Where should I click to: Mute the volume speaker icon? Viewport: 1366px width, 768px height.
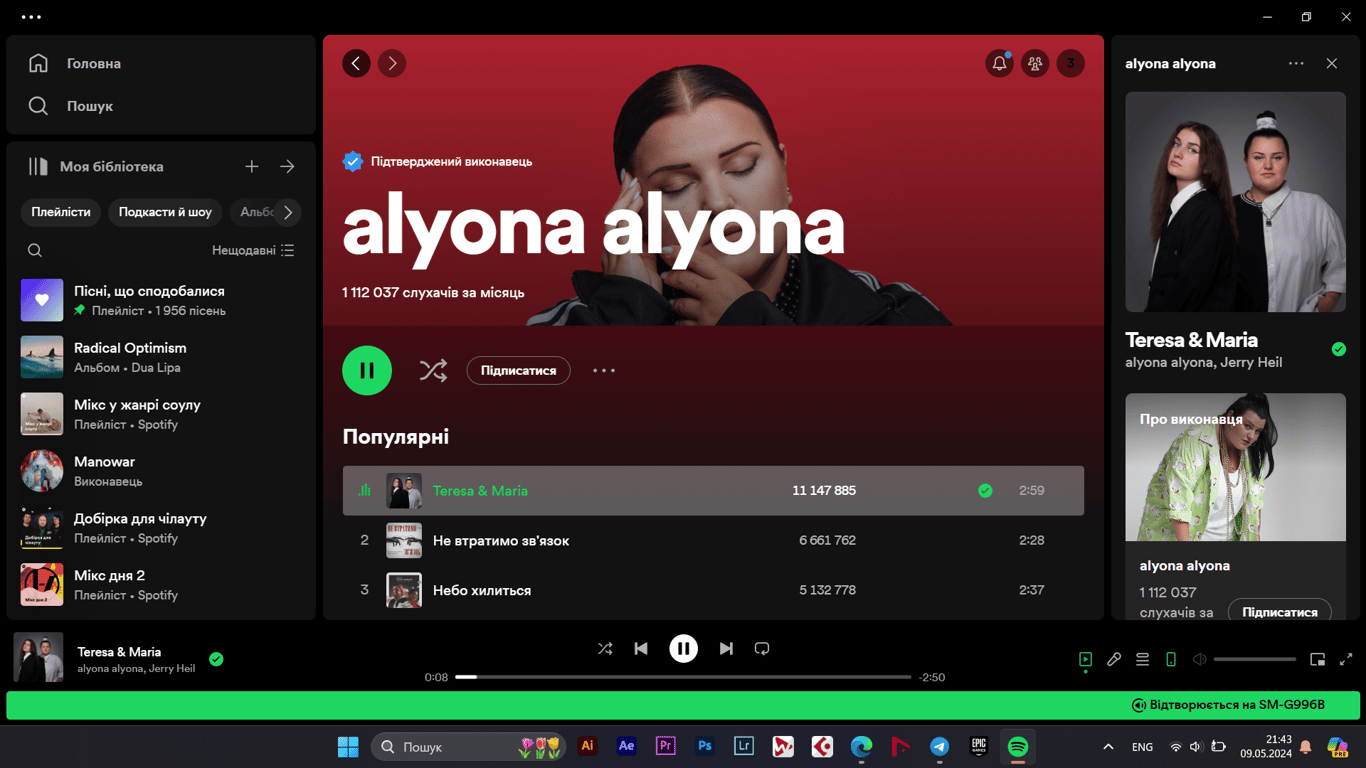pos(1198,659)
